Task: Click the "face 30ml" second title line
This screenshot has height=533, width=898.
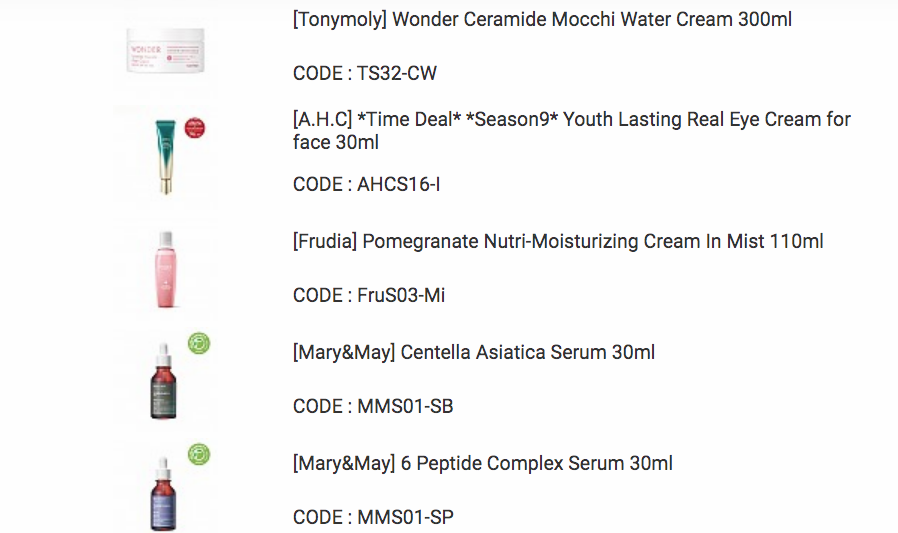Action: (x=335, y=143)
